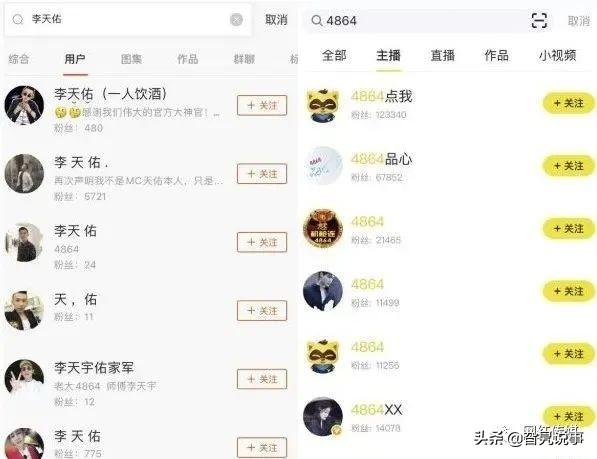Screen dimensions: 597x459
Task: Cancel the 4864 search
Action: [x=579, y=21]
